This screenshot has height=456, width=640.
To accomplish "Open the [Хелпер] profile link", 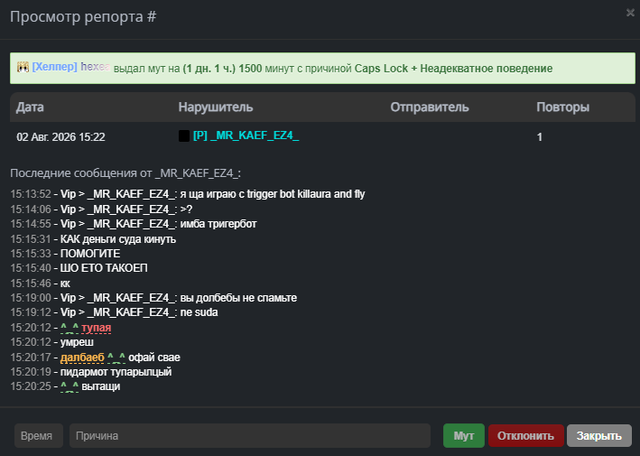I will click(55, 67).
